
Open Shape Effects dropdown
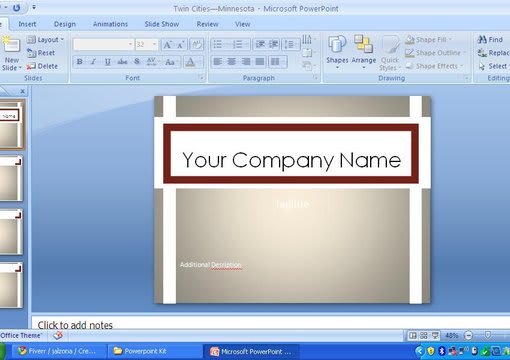tap(434, 66)
